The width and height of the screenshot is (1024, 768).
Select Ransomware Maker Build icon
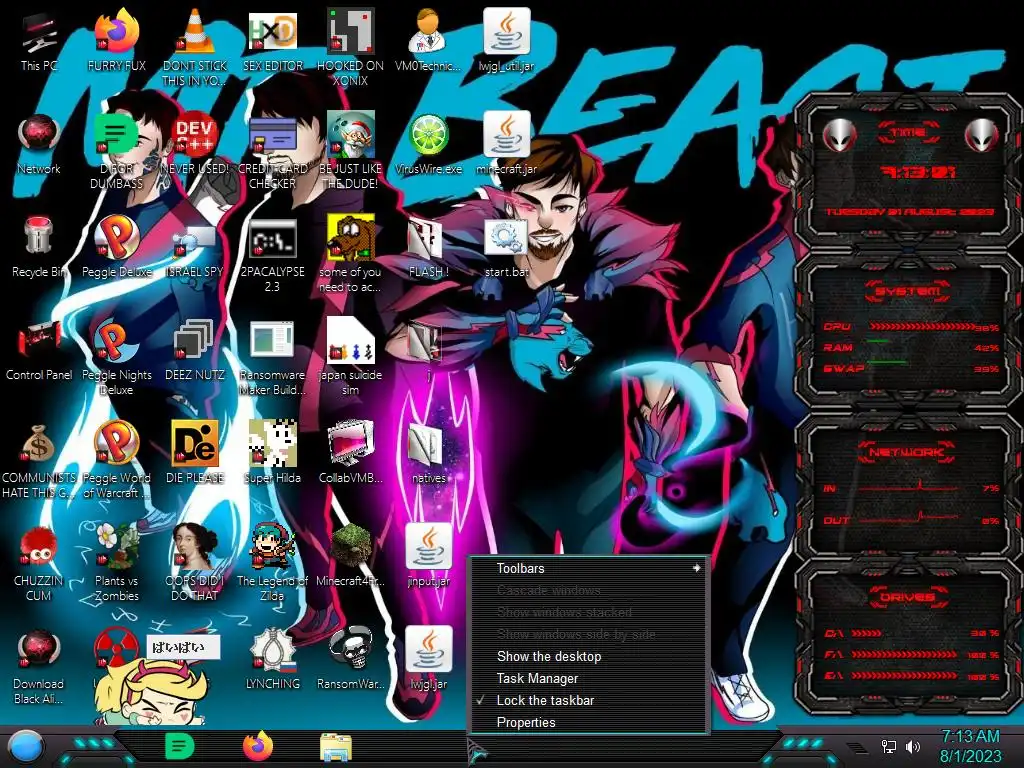(x=272, y=342)
